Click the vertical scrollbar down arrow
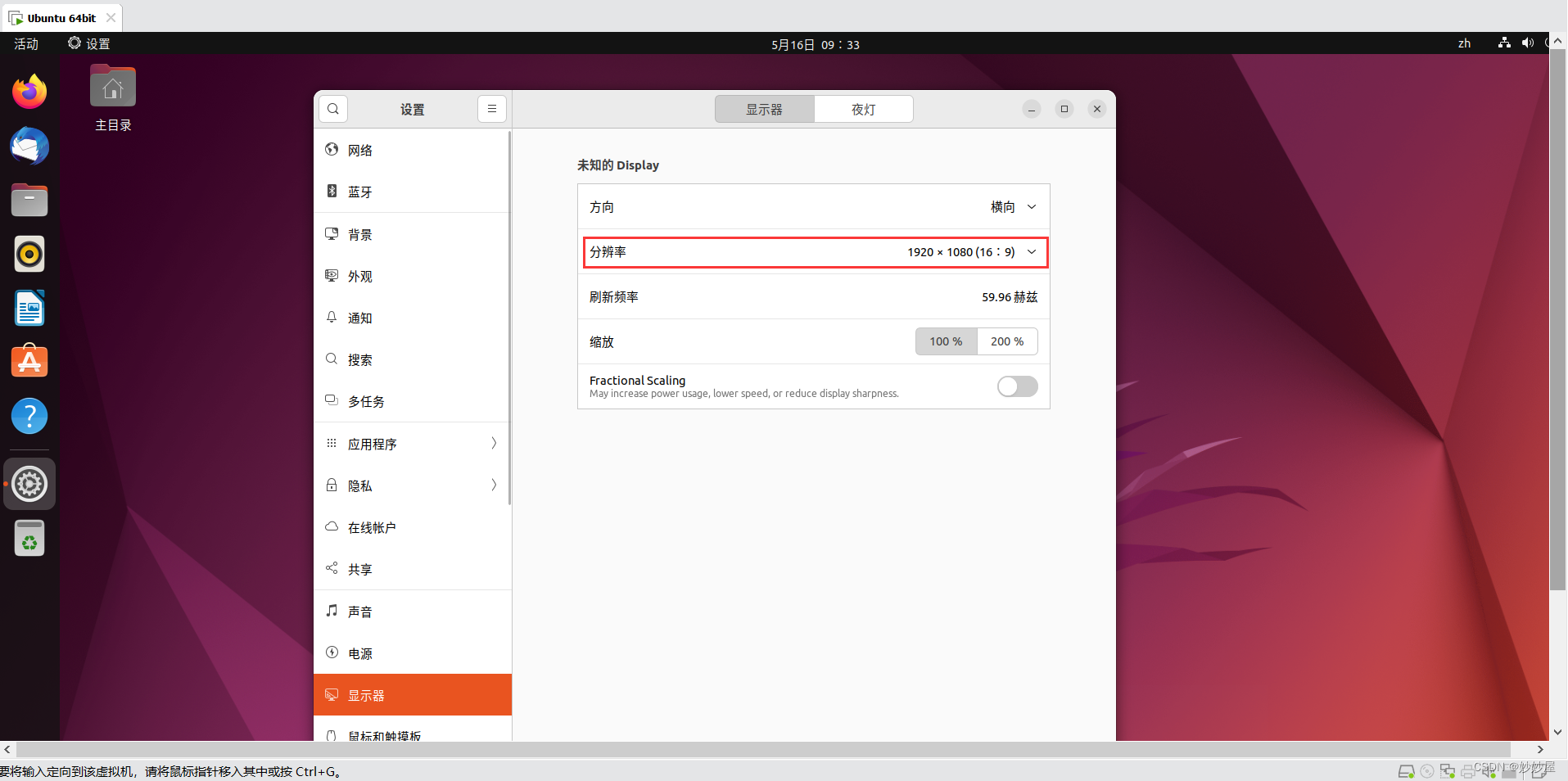1568x781 pixels. [1557, 732]
